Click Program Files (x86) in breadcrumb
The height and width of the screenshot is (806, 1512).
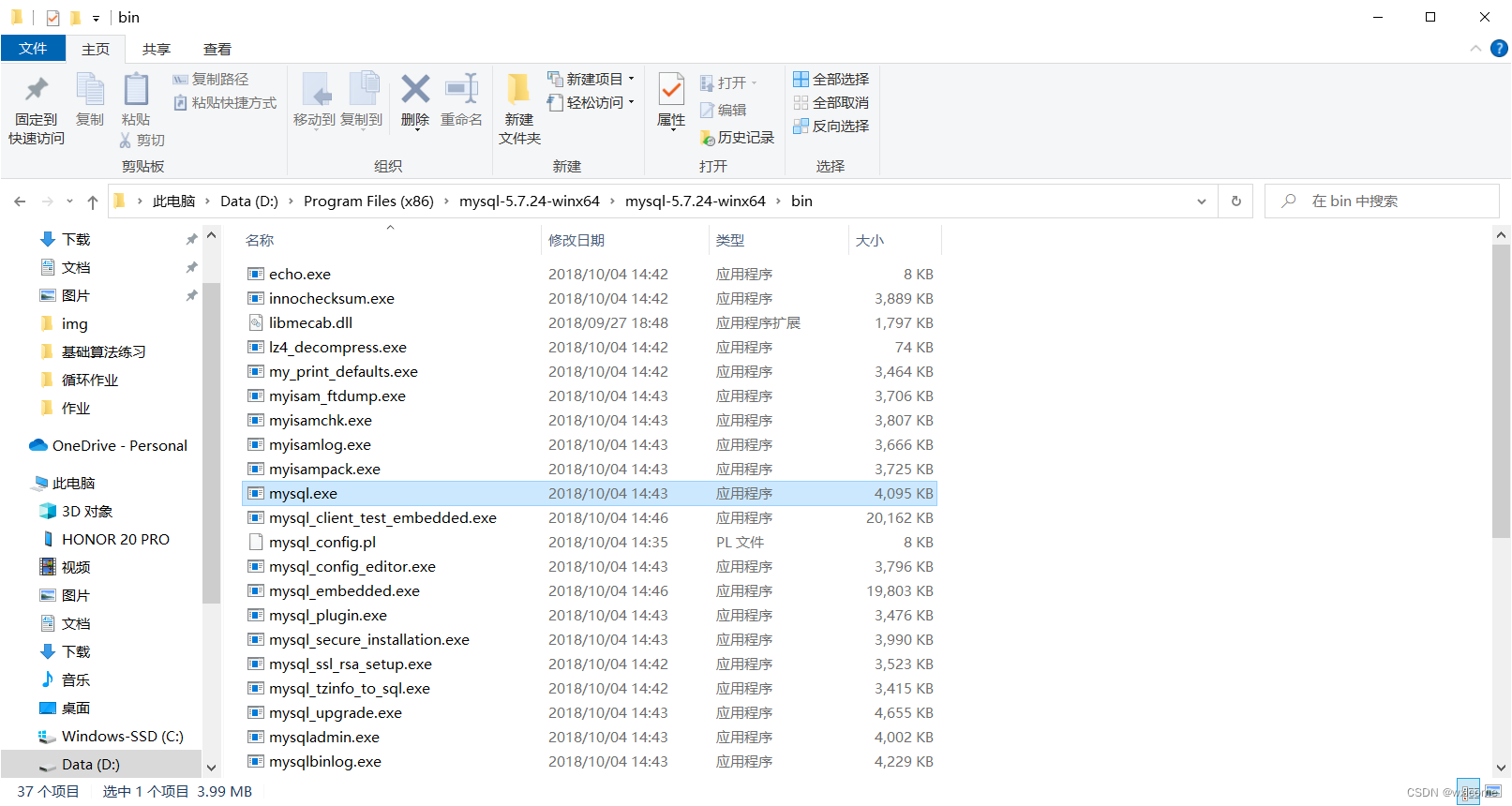[x=368, y=201]
